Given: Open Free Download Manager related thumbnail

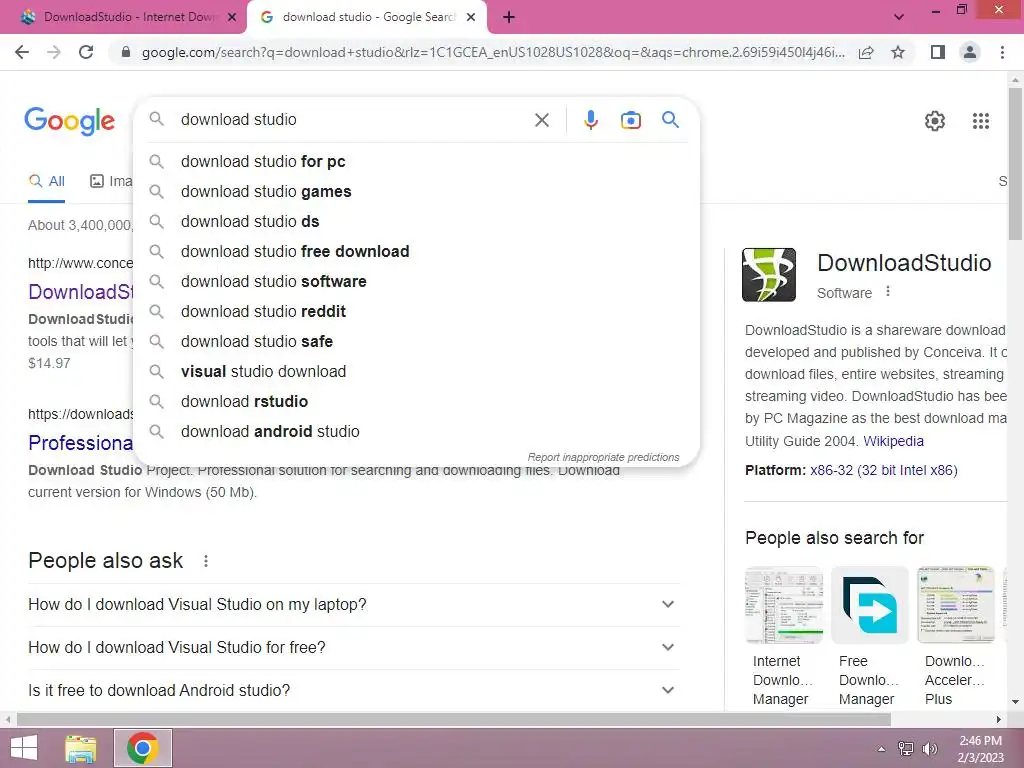Looking at the screenshot, I should pyautogui.click(x=870, y=605).
